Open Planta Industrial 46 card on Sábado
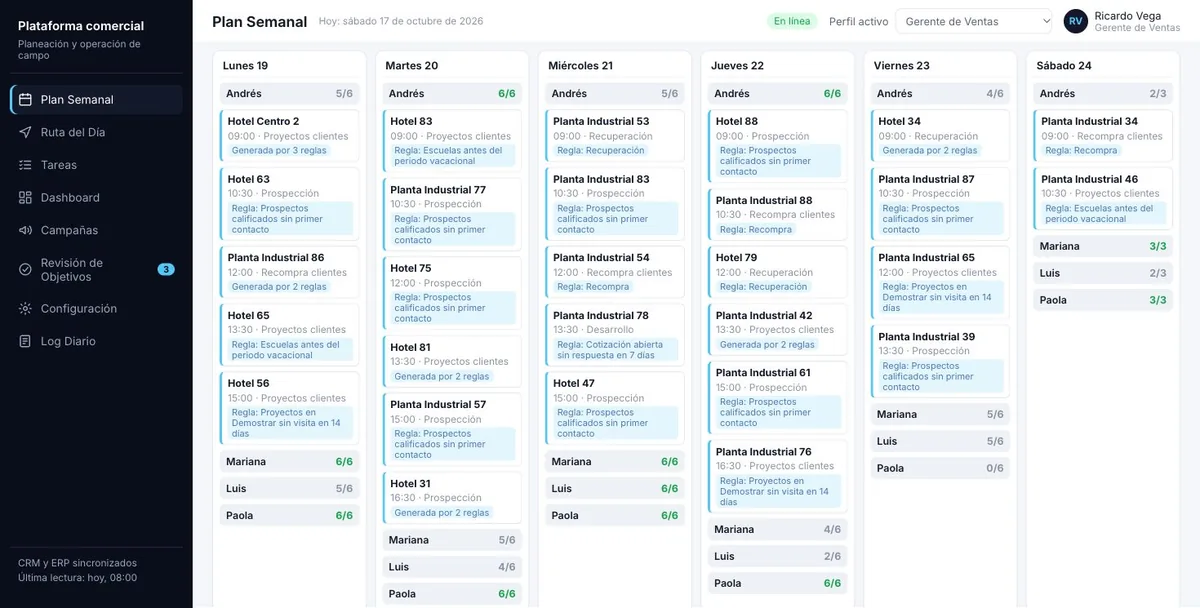Viewport: 1200px width, 608px height. tap(1103, 199)
